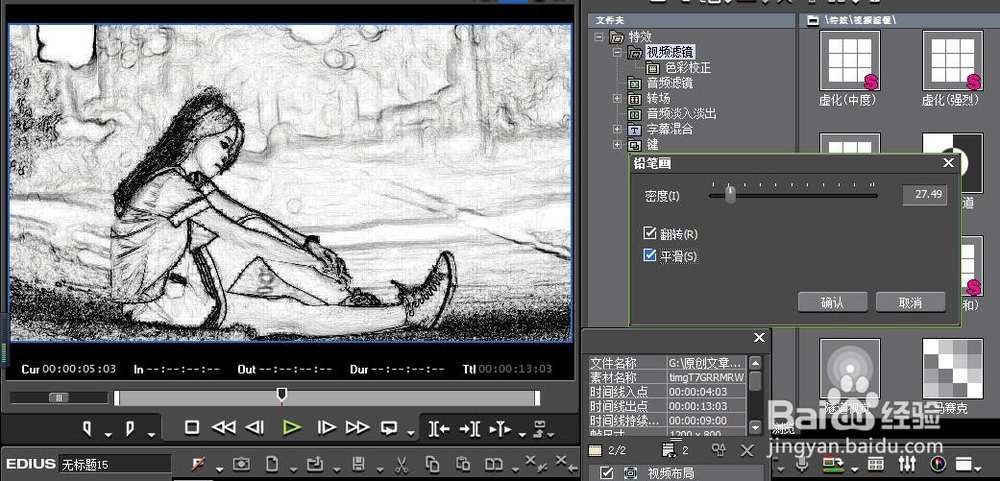
Task: Click the replace clip icon
Action: click(493, 464)
